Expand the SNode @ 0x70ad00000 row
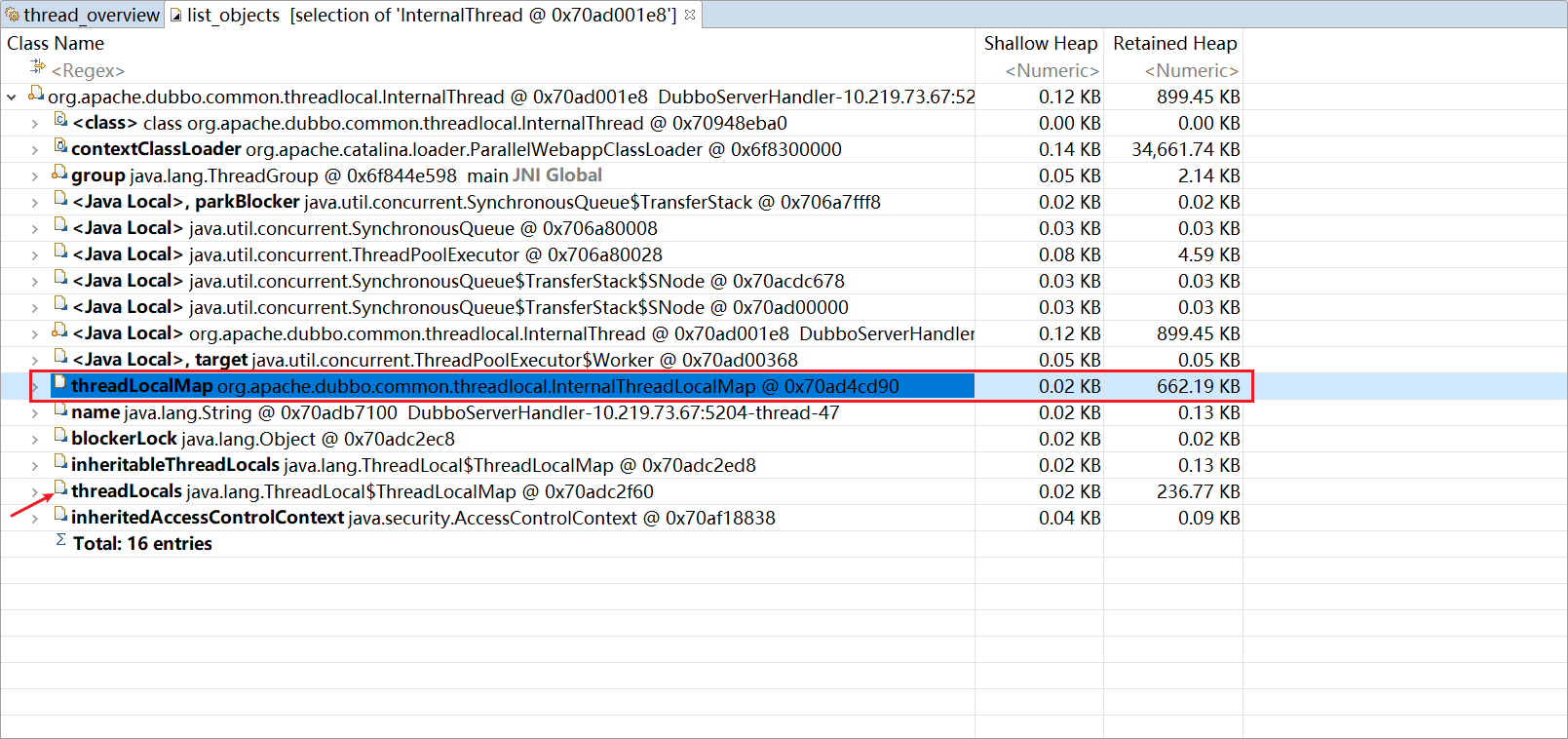The image size is (1568, 739). (35, 307)
